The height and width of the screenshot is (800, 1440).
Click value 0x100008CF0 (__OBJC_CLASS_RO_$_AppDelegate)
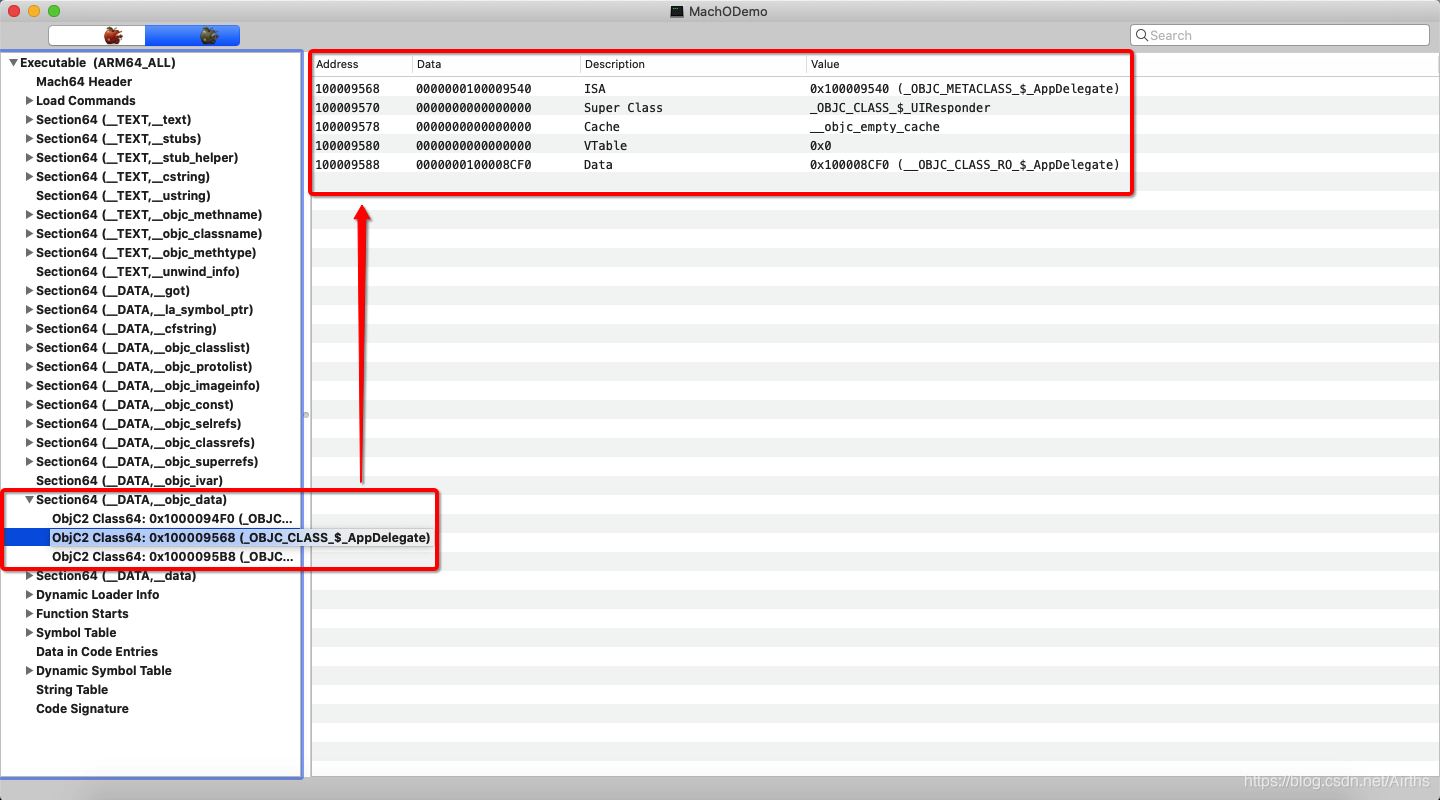tap(964, 165)
